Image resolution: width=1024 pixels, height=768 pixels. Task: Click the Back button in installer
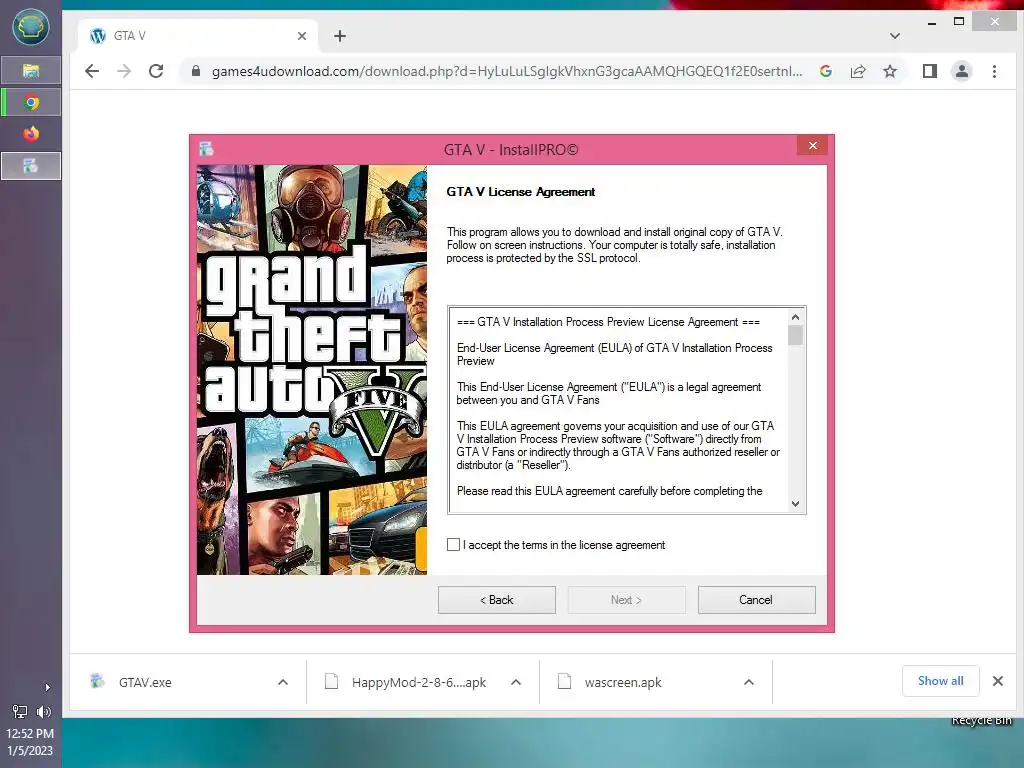(496, 600)
